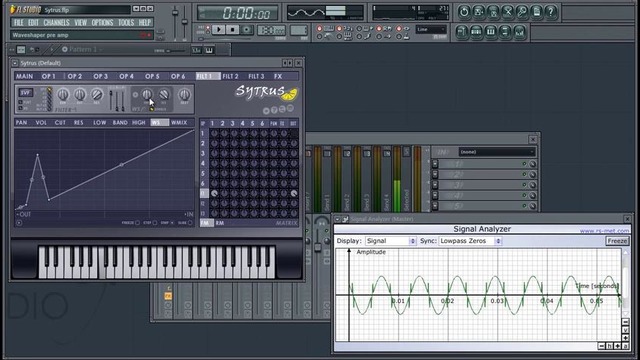Select the WMIX envelope tab
Viewport: 640px width, 360px height.
[x=179, y=122]
